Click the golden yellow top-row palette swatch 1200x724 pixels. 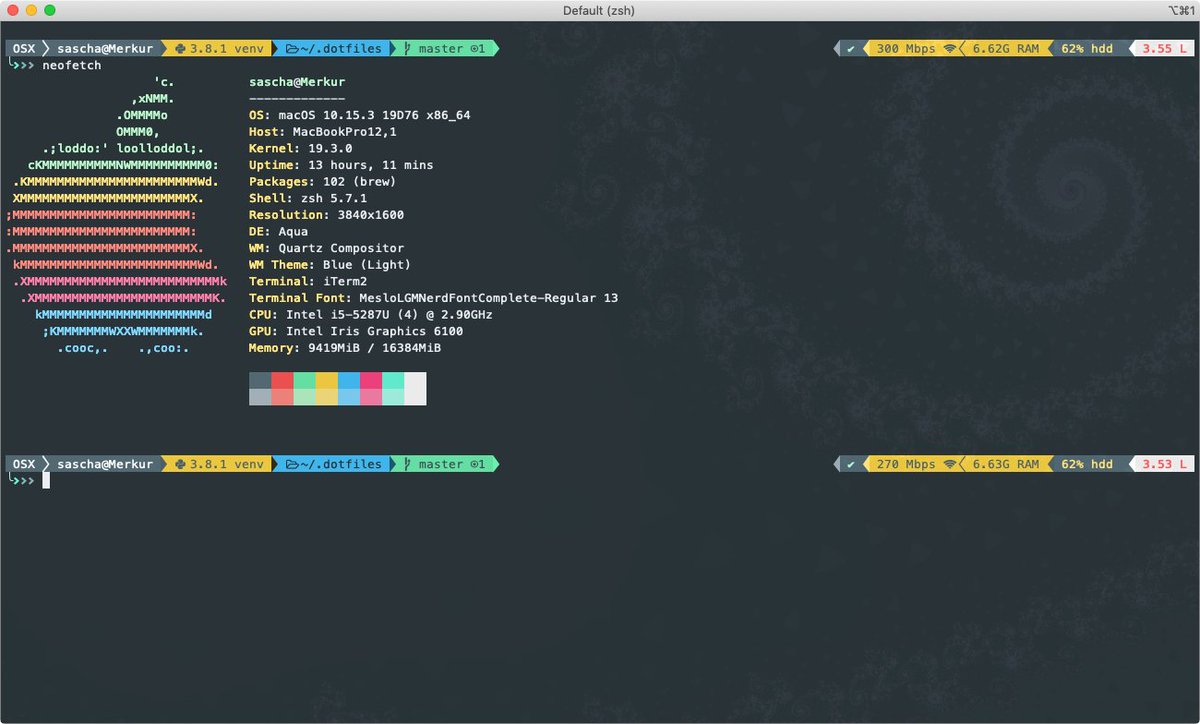327,381
